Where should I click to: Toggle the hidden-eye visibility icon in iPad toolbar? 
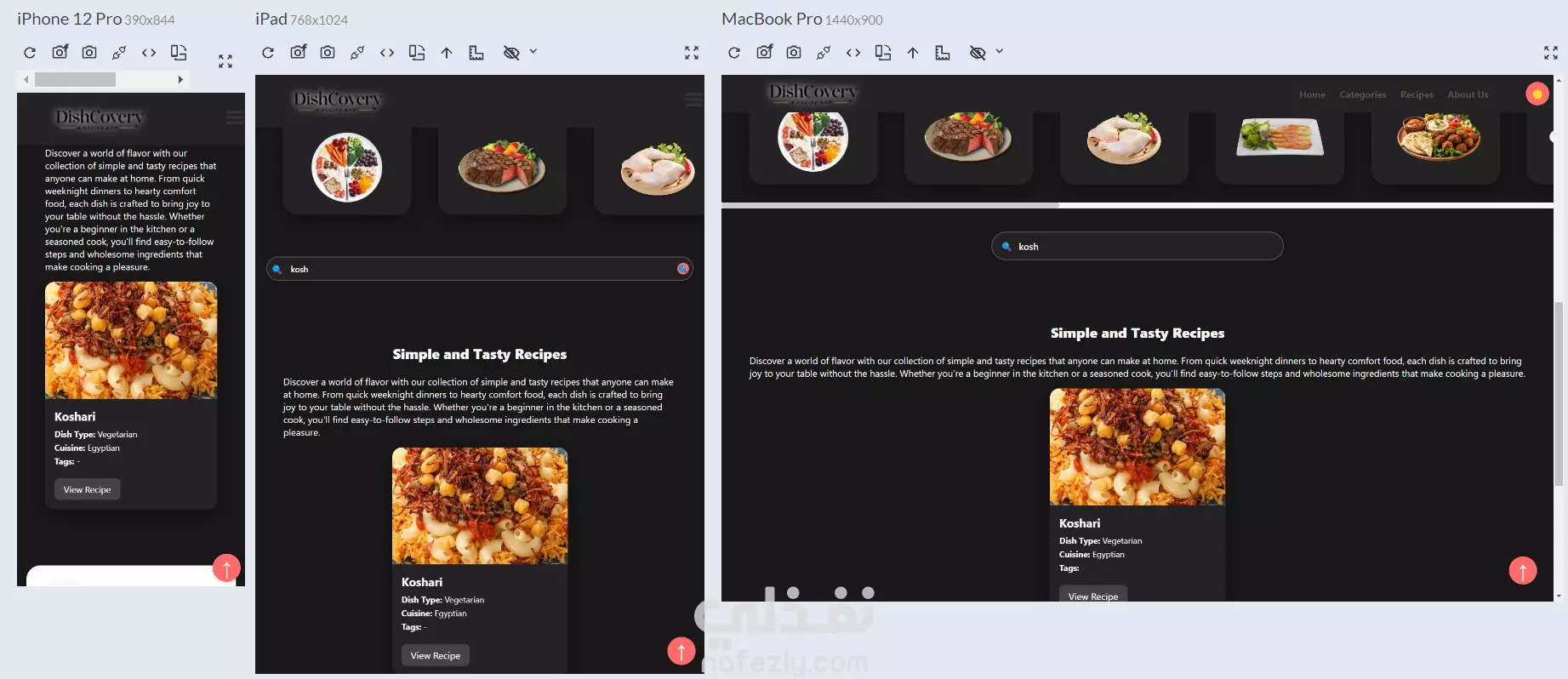(x=511, y=53)
